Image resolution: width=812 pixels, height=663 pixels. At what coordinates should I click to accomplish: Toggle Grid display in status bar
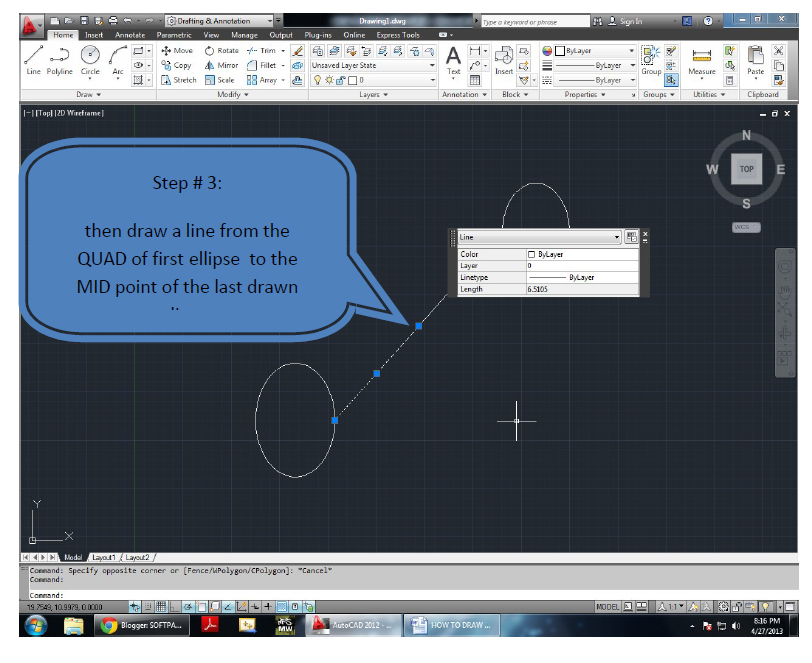pos(161,607)
